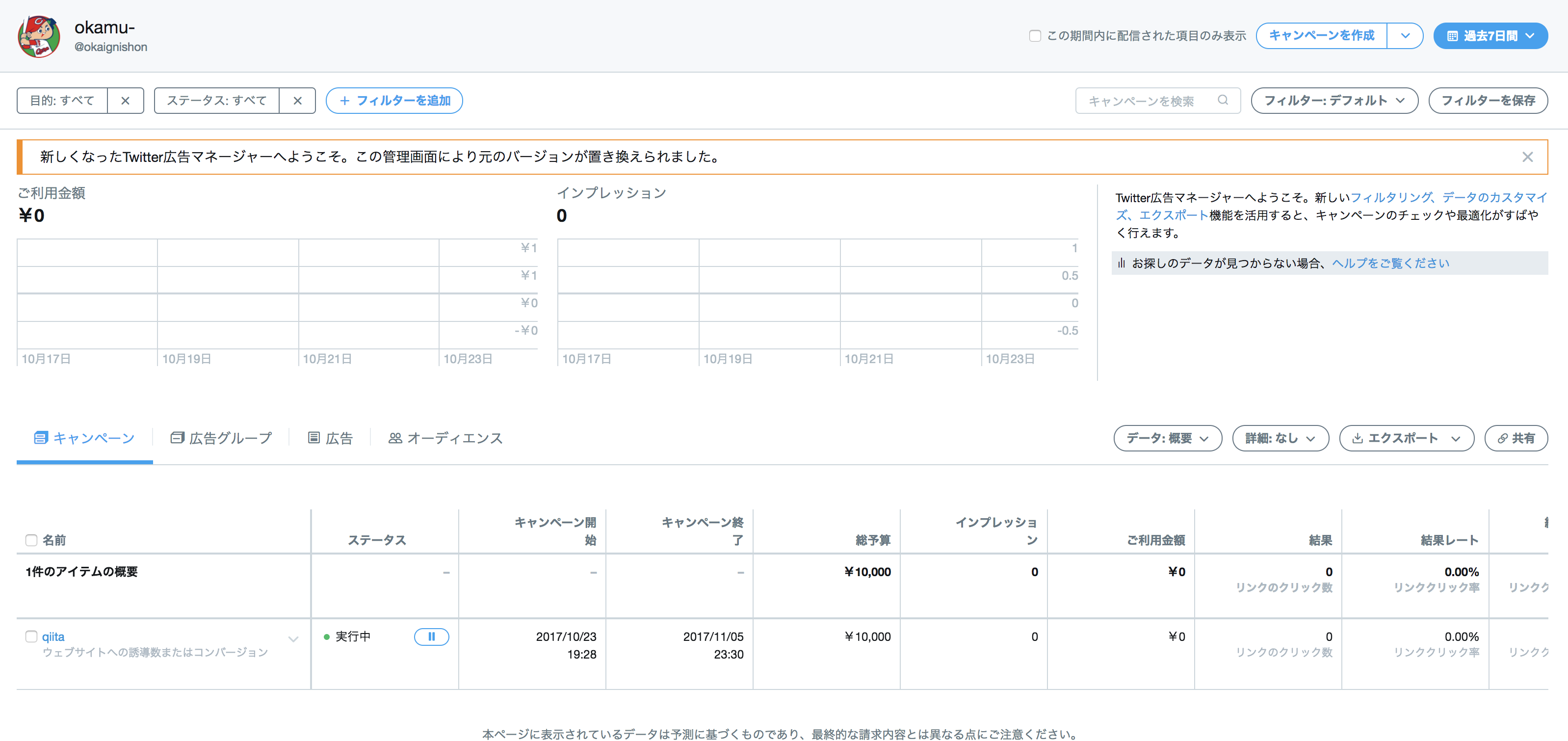Open the フィルター: デフォルト dropdown
The image size is (1568, 741).
click(1334, 101)
